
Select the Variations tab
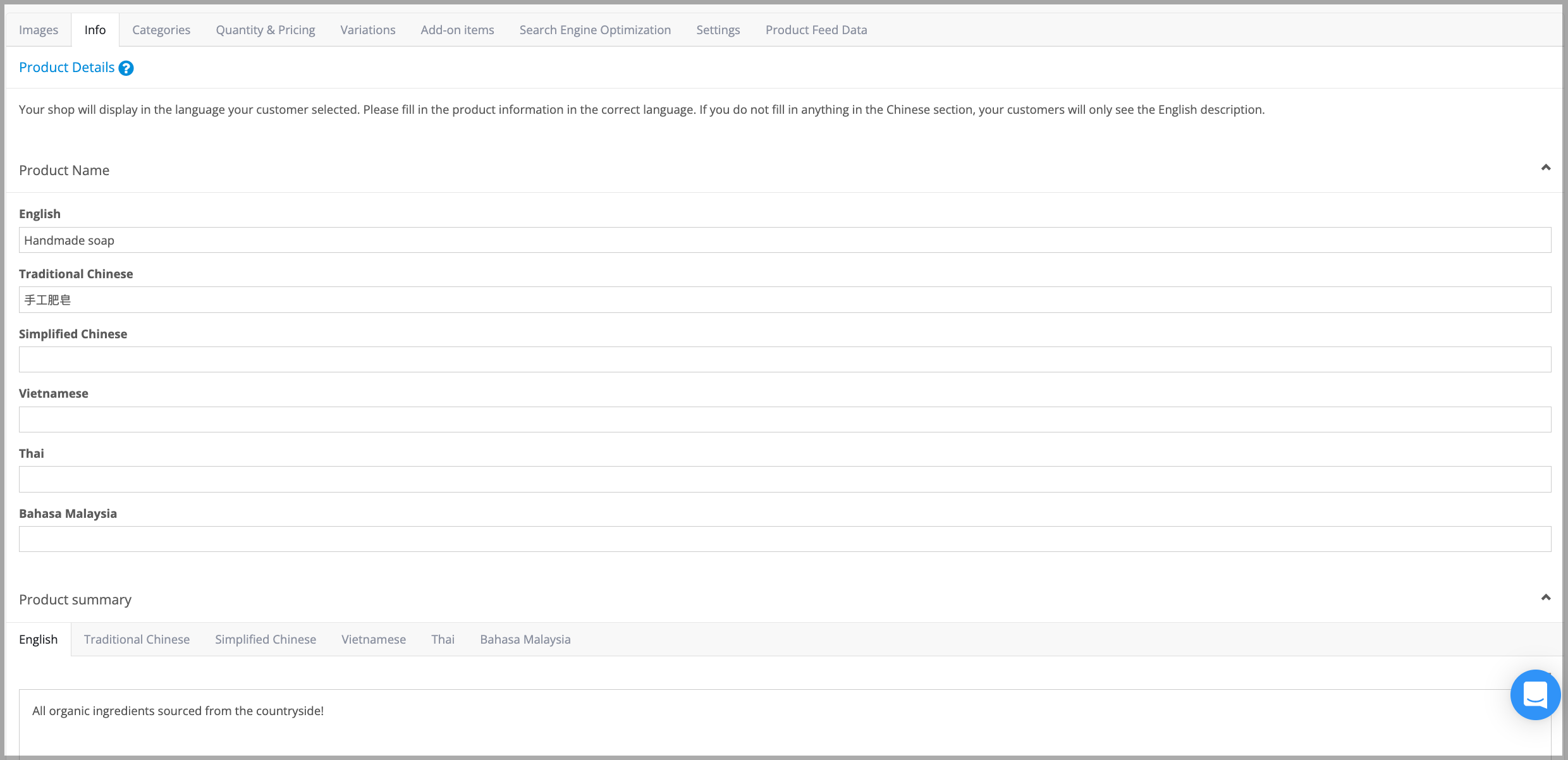368,30
